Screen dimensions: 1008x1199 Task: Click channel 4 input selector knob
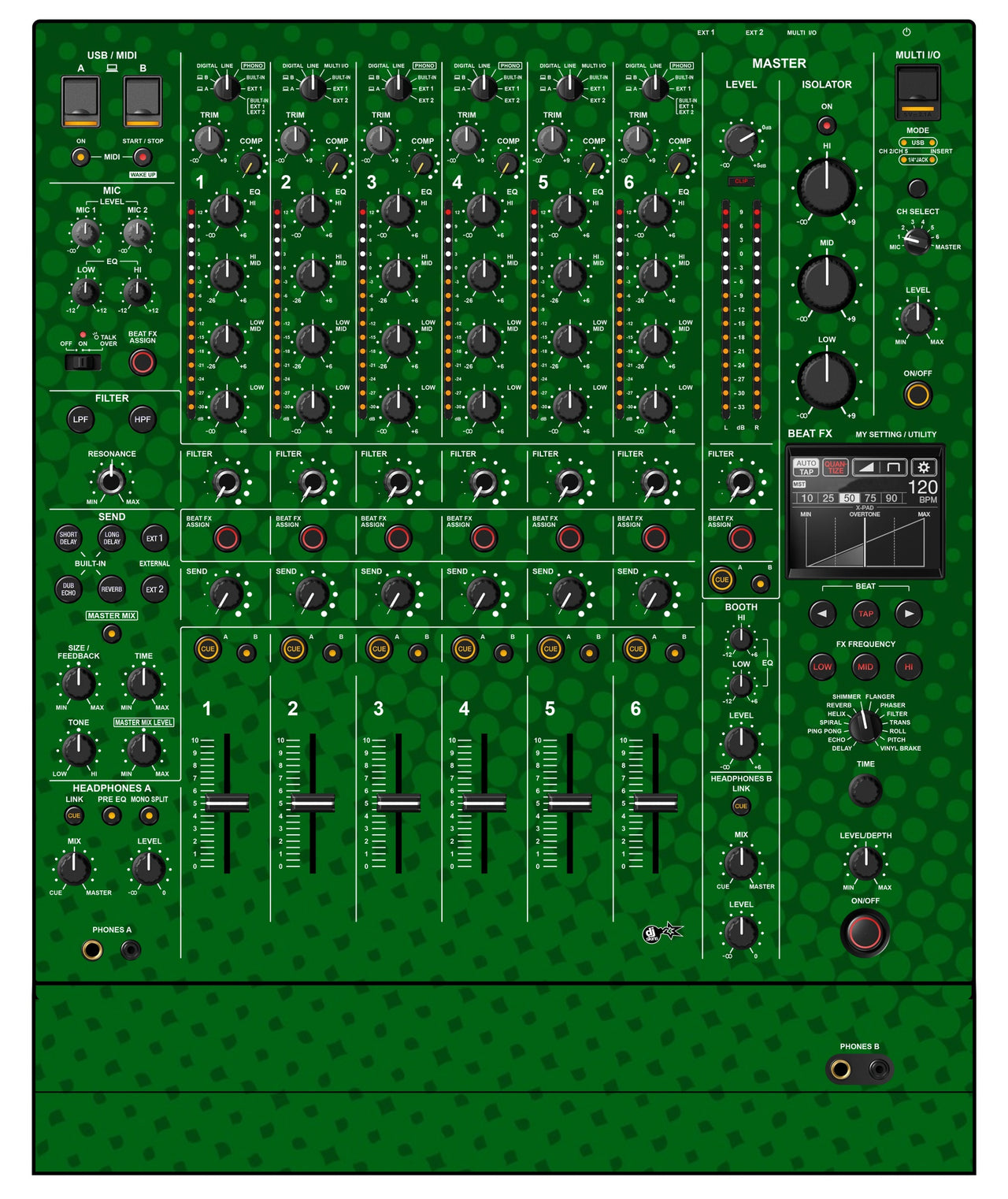[484, 87]
